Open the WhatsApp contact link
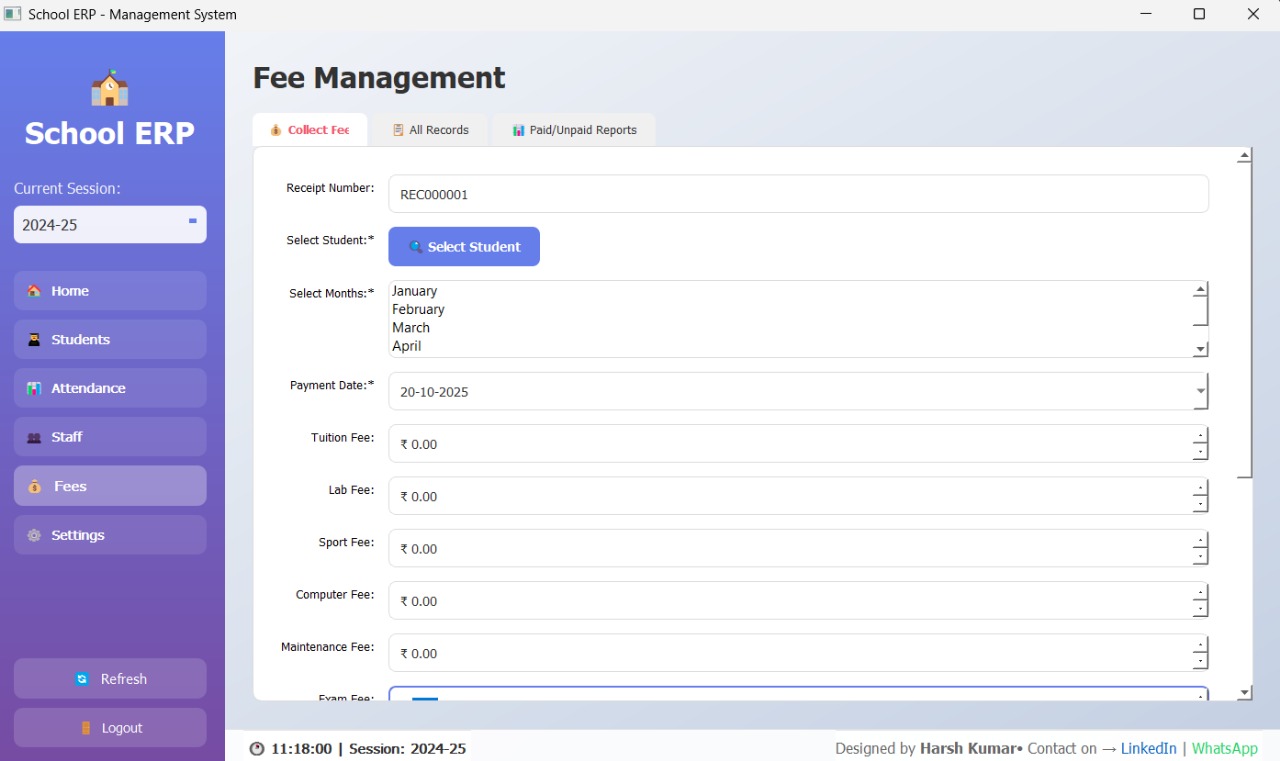Image resolution: width=1280 pixels, height=761 pixels. point(1224,748)
